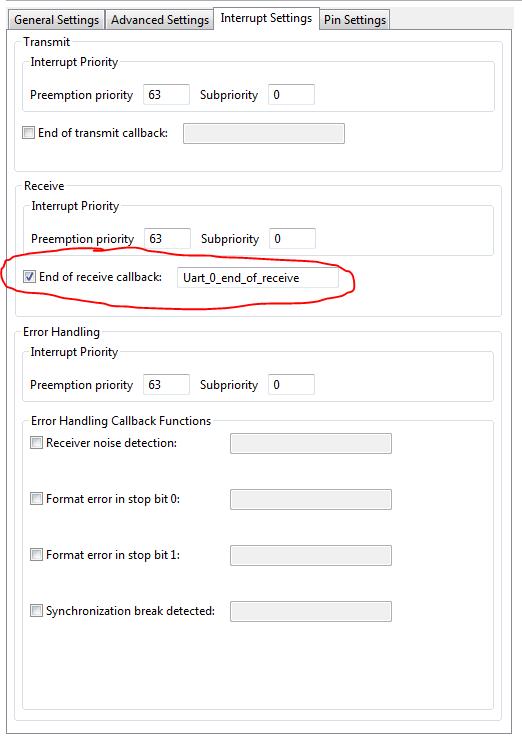Click the Synchronization break detected callback field
The height and width of the screenshot is (739, 522).
[311, 611]
